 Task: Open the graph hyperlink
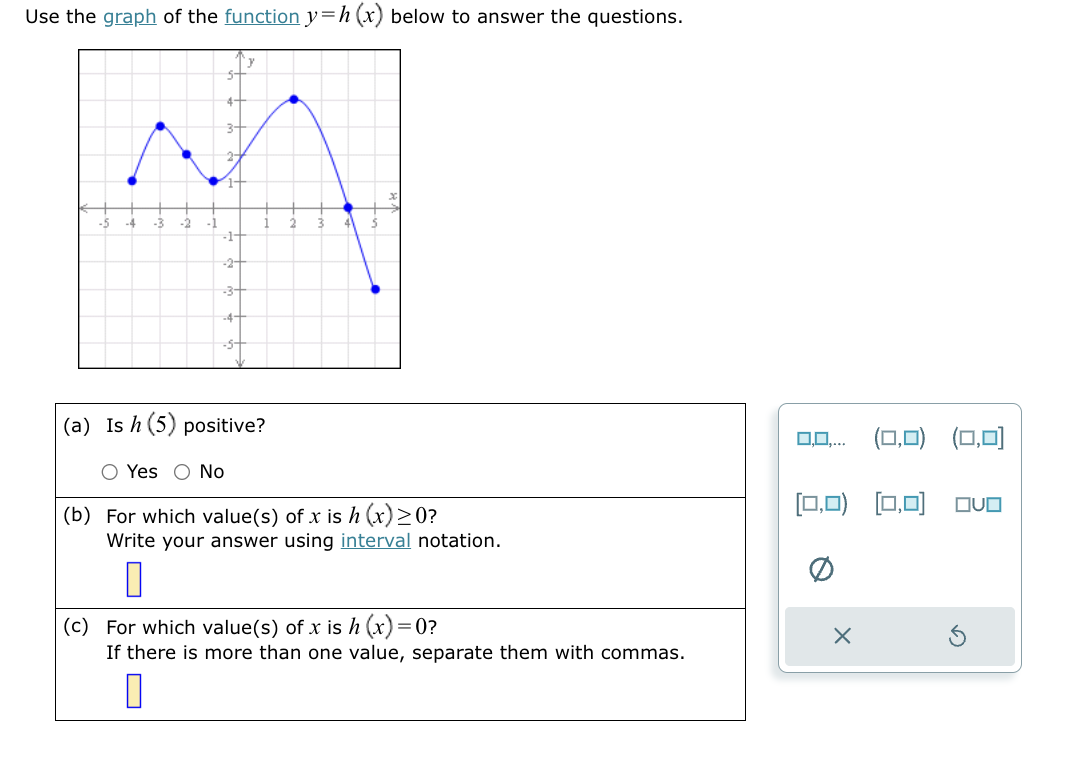pos(129,17)
